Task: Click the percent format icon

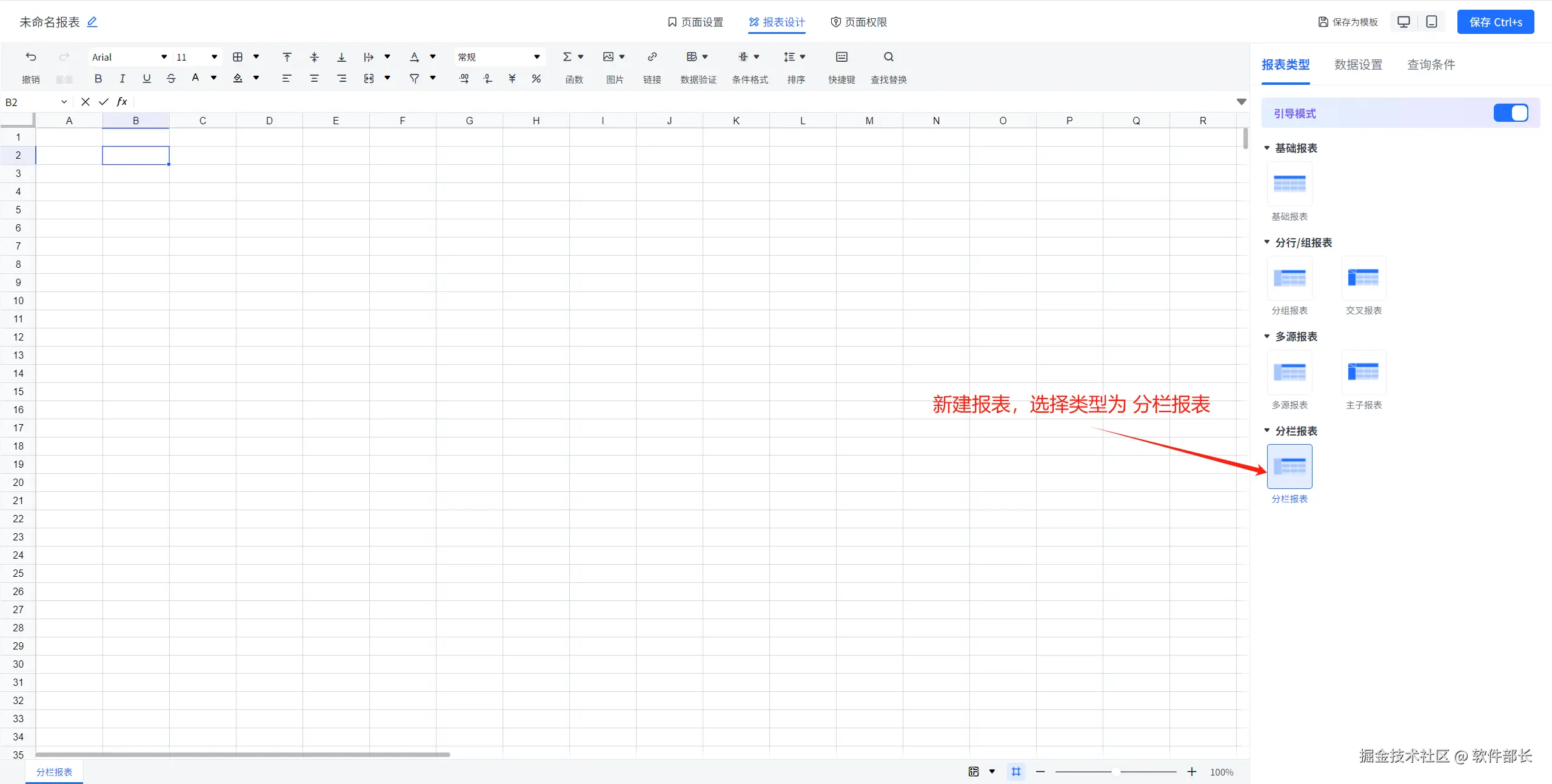Action: (x=536, y=78)
